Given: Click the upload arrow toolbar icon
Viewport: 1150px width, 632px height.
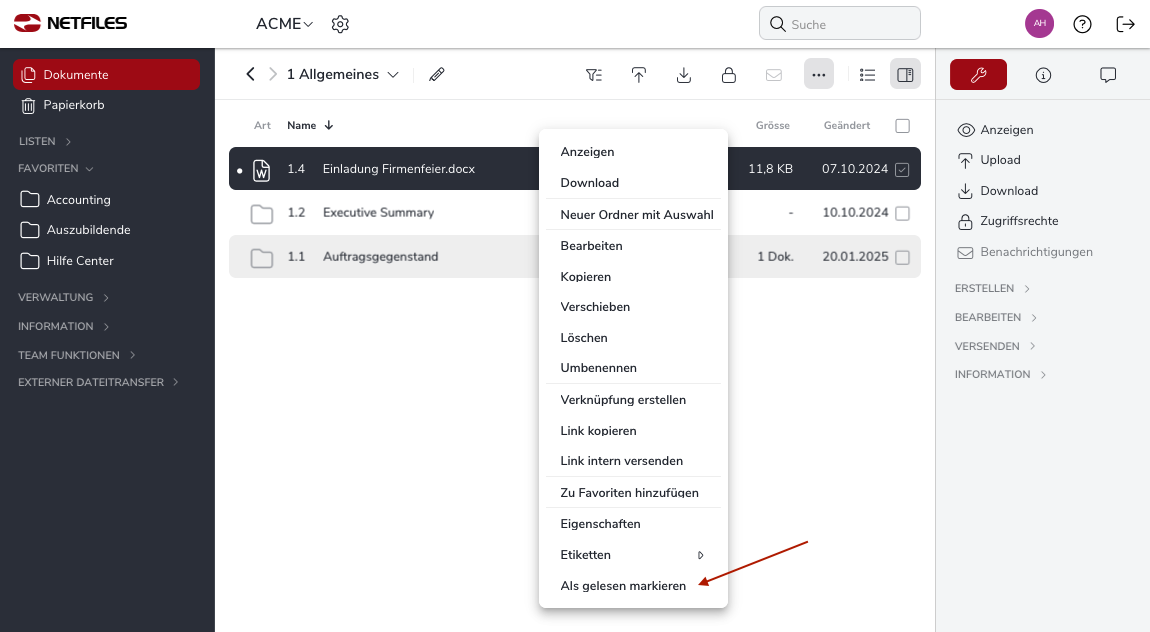Looking at the screenshot, I should pos(639,75).
